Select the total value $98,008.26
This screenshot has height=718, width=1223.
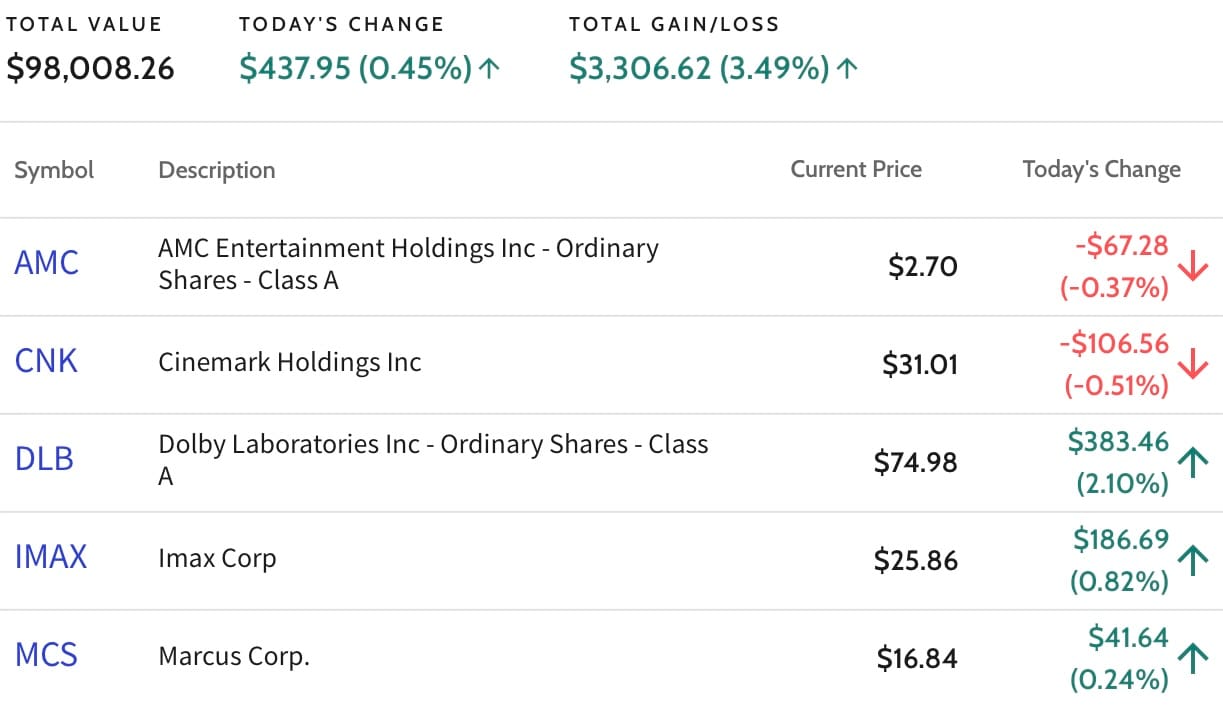coord(90,68)
